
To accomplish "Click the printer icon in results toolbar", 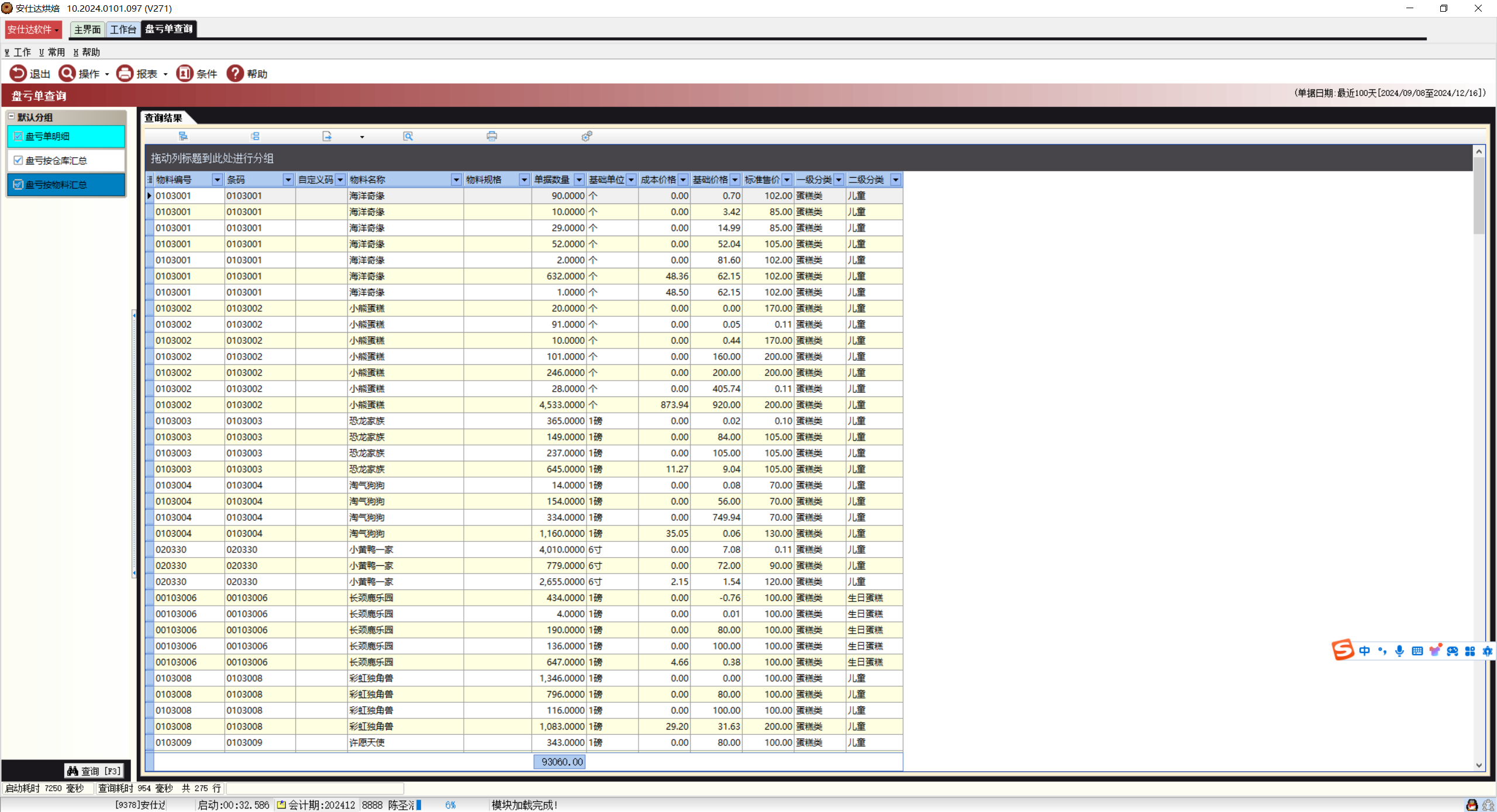I will 492,136.
